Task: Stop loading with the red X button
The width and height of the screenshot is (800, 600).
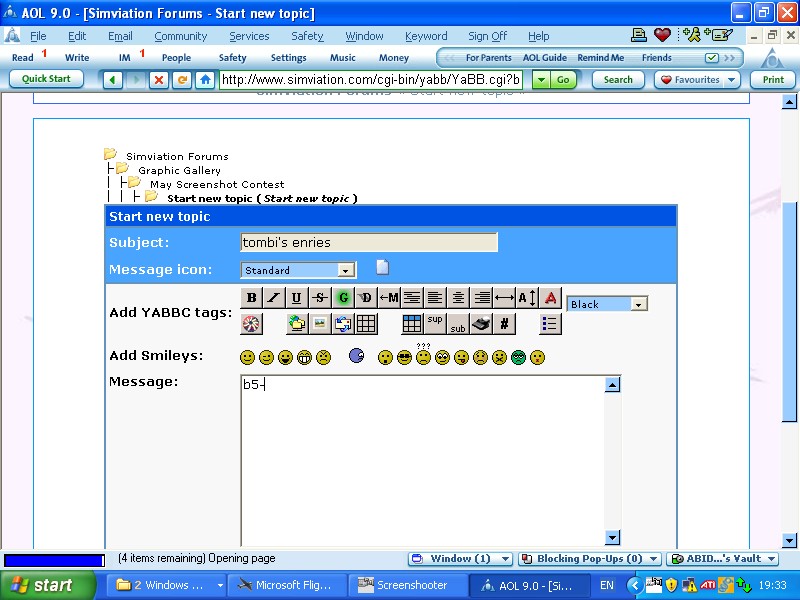Action: pyautogui.click(x=159, y=80)
